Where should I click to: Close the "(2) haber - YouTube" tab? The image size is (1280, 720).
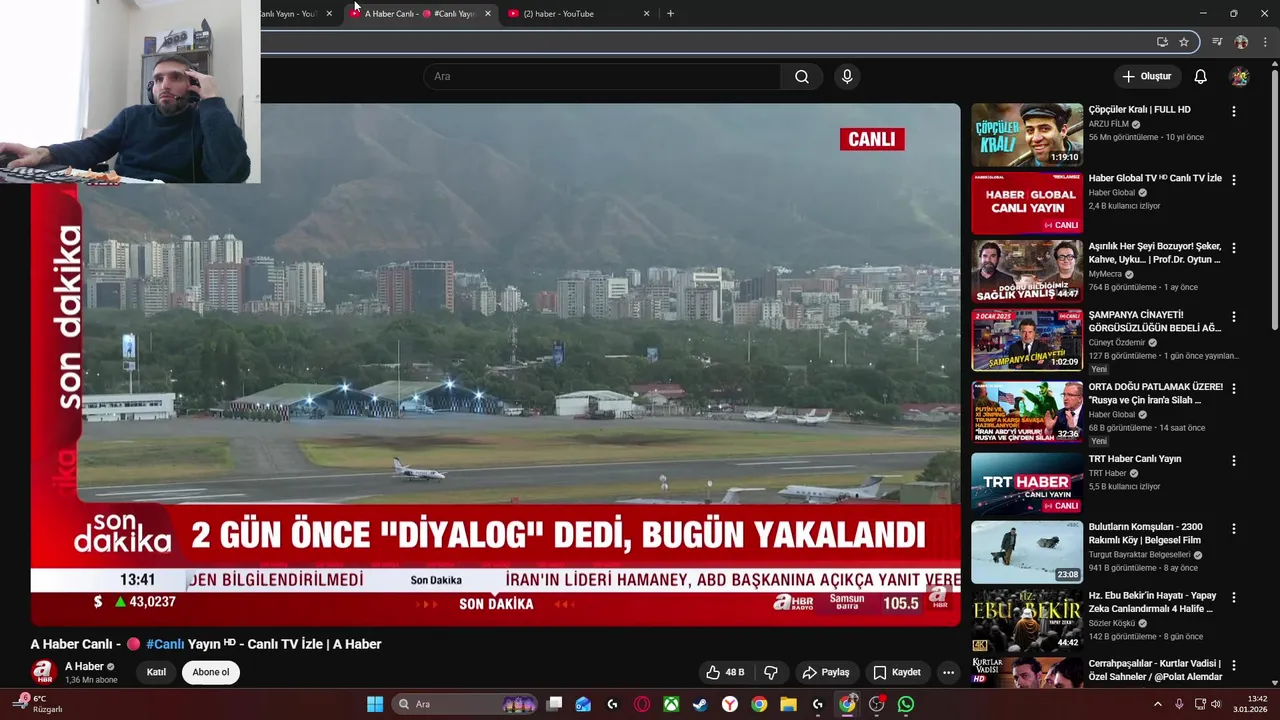click(646, 14)
